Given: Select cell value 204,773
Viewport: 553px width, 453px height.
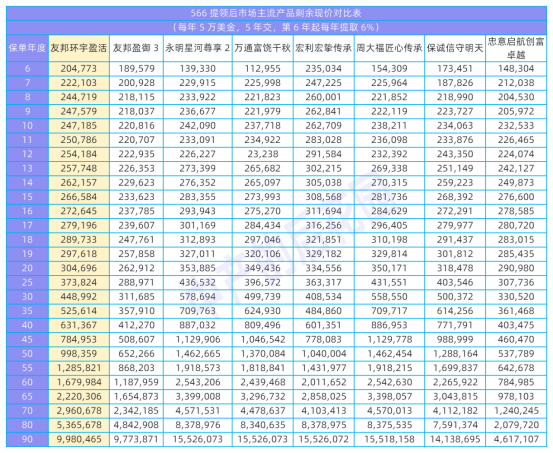Looking at the screenshot, I should 79,68.
